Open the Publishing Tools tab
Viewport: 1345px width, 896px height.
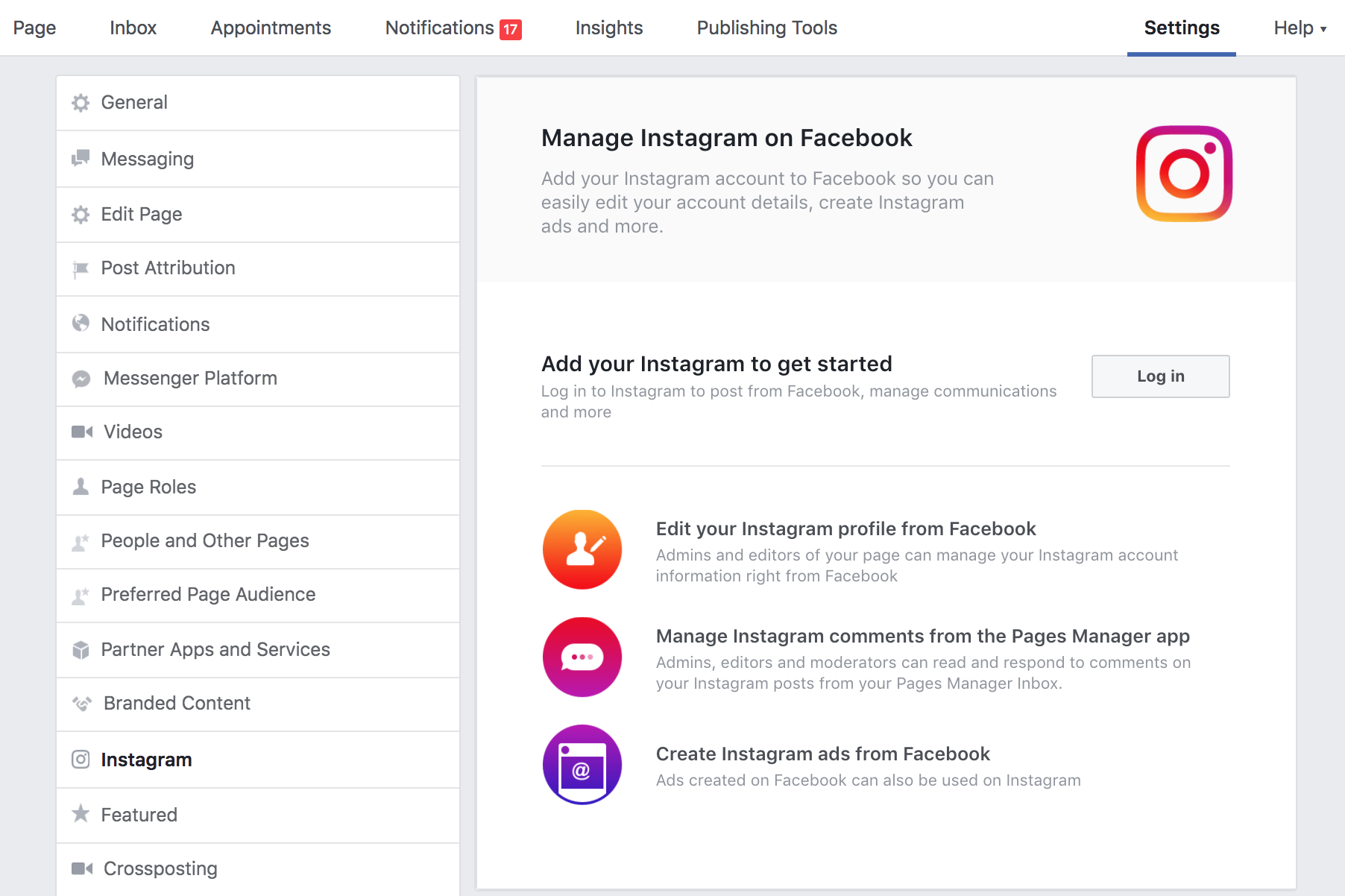pyautogui.click(x=766, y=28)
